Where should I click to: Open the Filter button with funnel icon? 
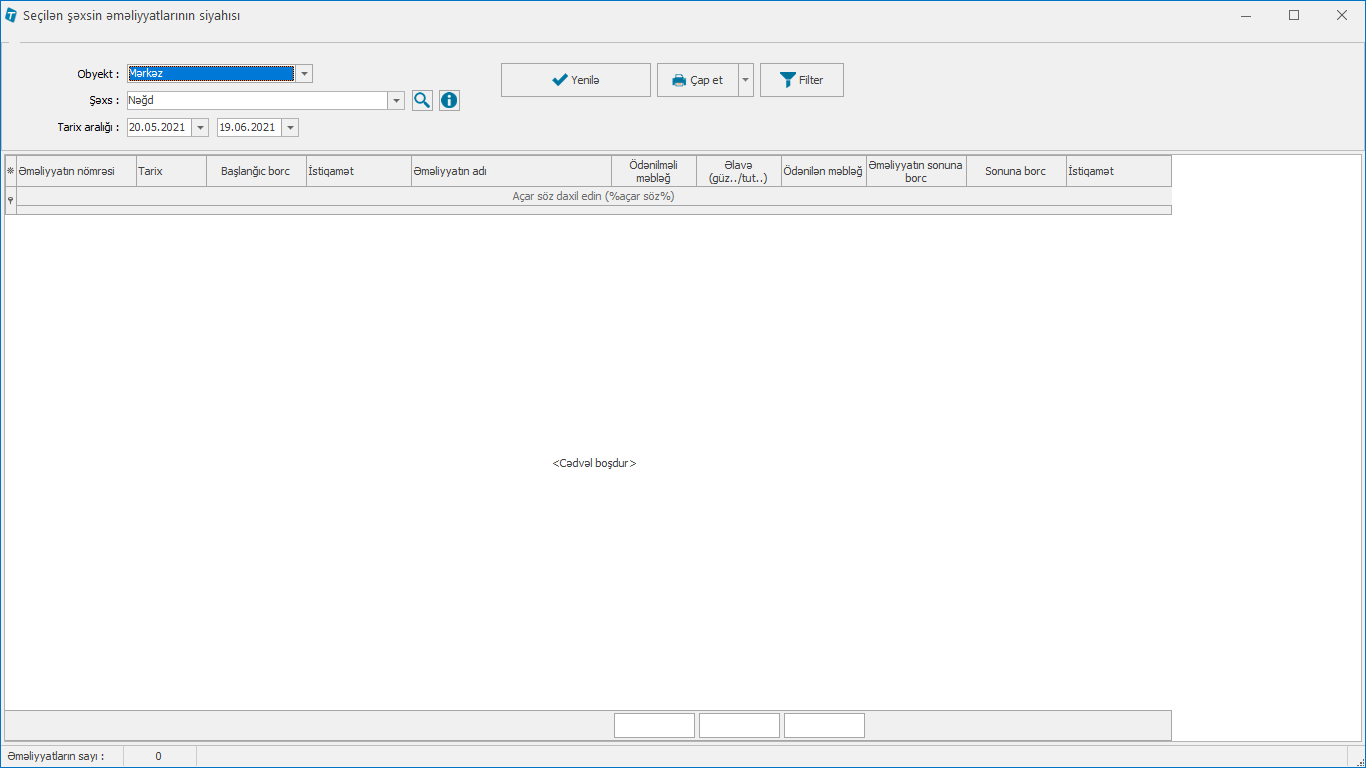click(801, 80)
